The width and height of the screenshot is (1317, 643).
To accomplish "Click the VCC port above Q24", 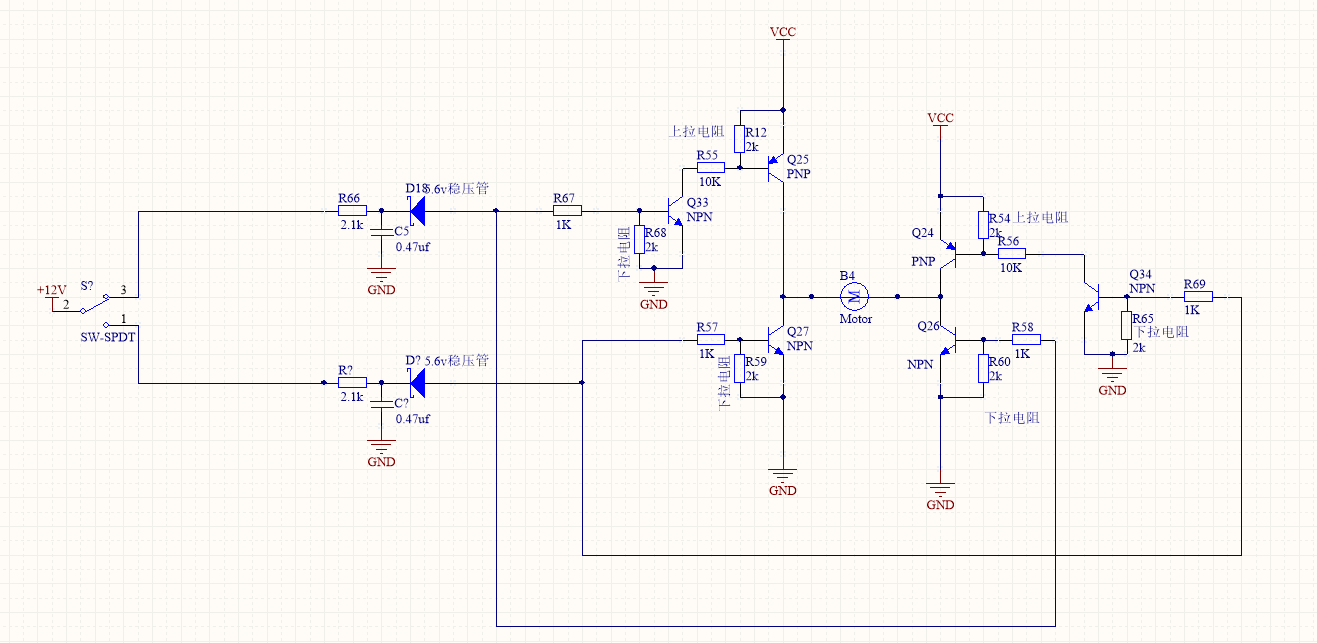I will pos(940,120).
